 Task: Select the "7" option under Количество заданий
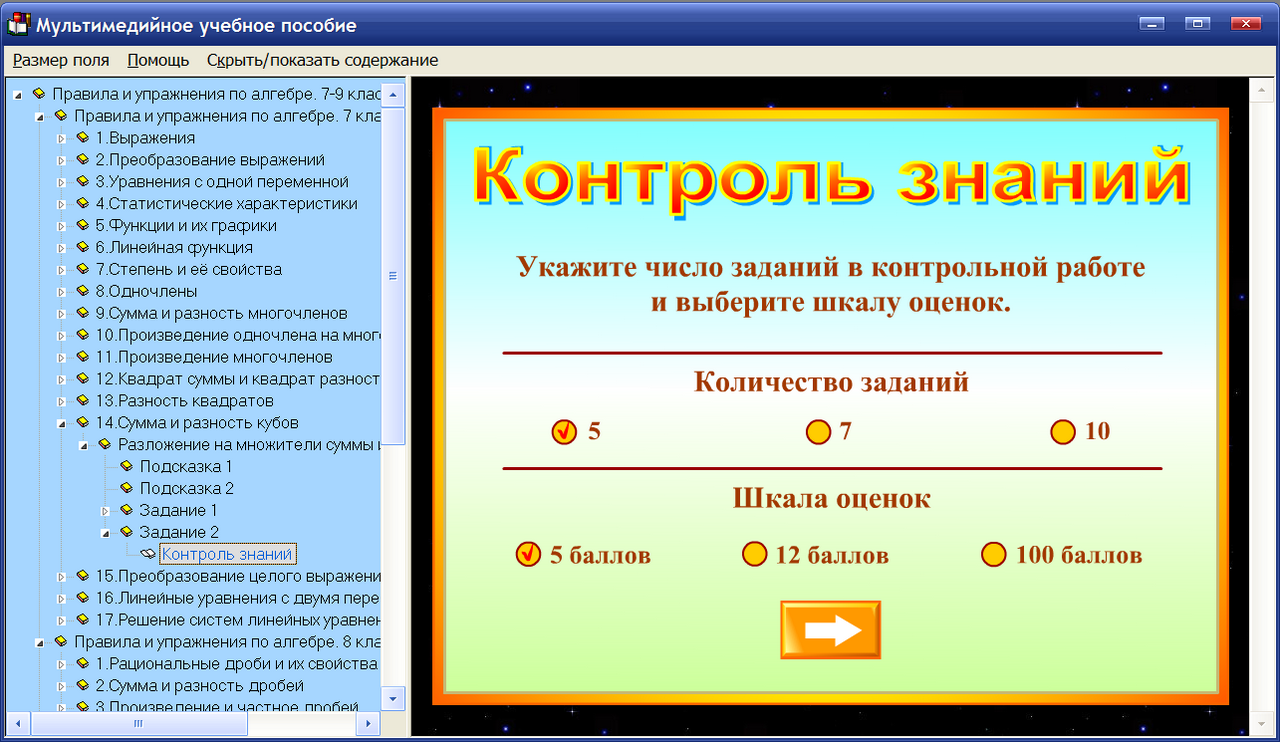820,431
